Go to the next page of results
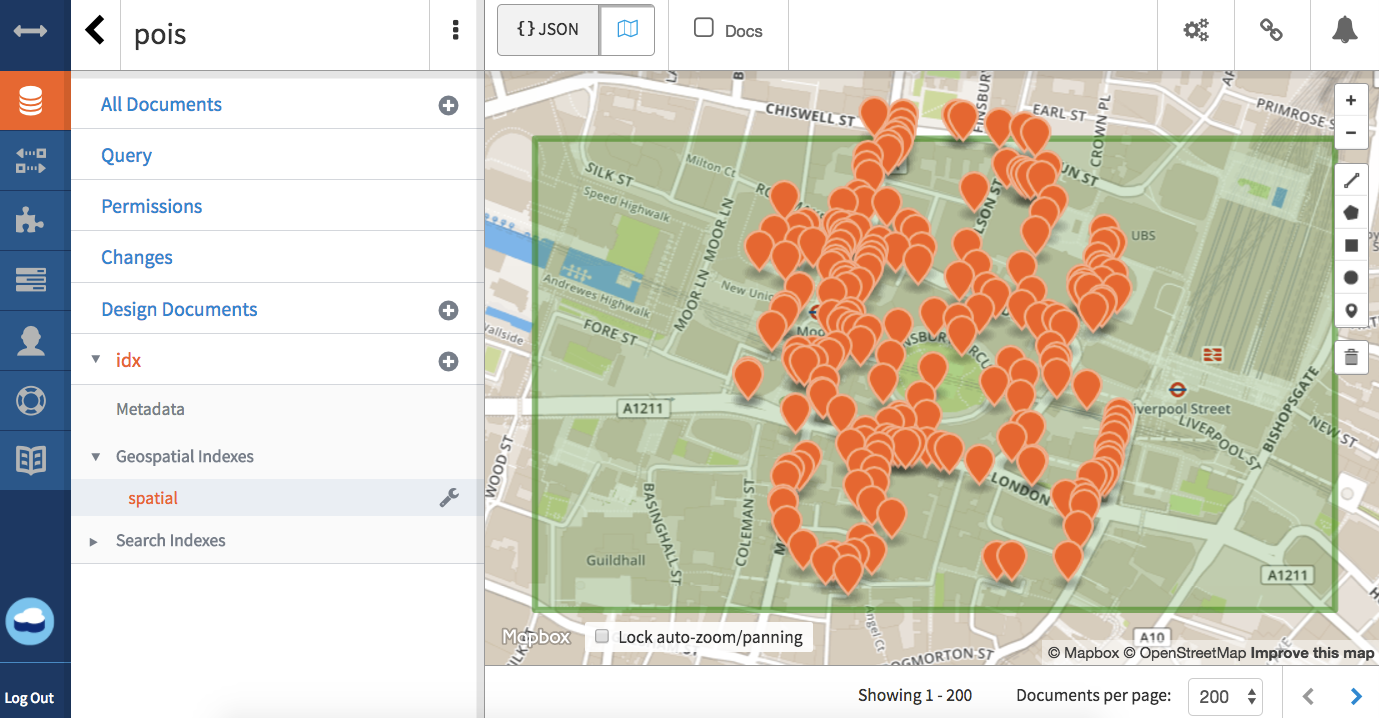The image size is (1379, 718). pos(1356,697)
